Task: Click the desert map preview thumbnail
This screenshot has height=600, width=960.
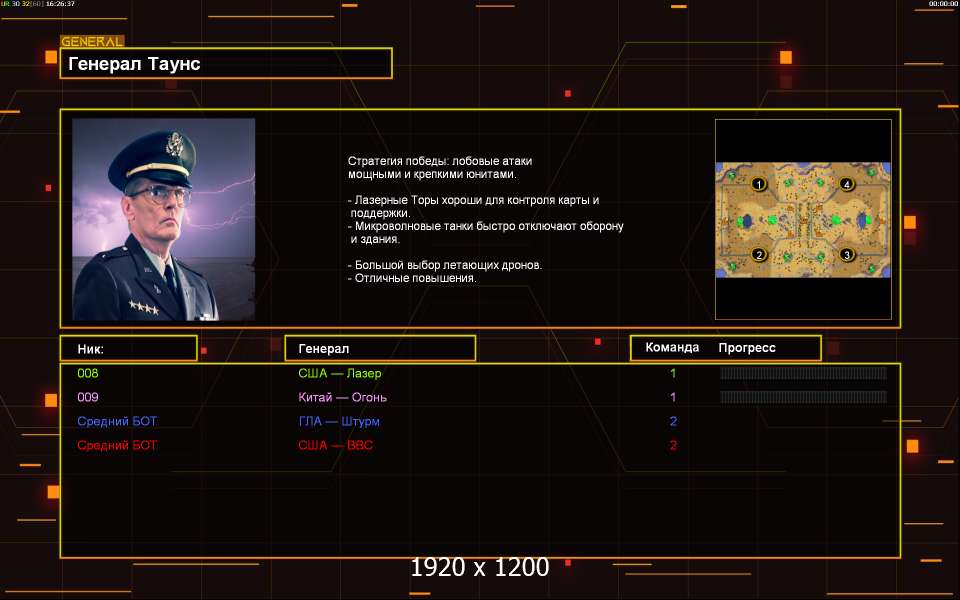Action: point(803,220)
